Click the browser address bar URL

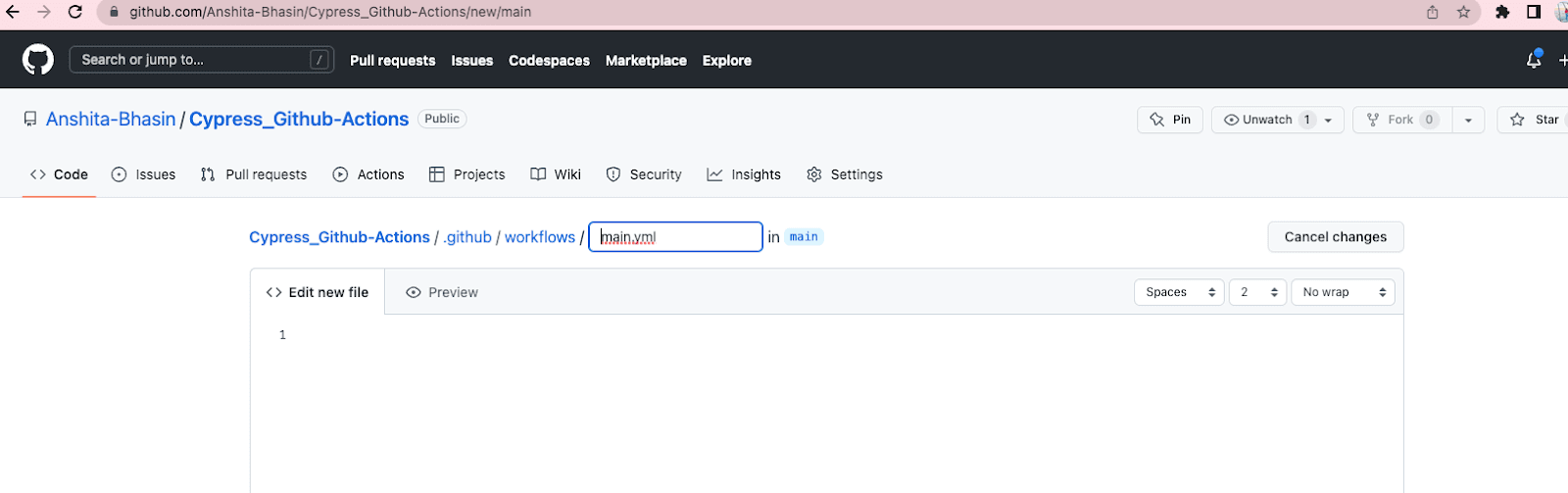pos(330,12)
